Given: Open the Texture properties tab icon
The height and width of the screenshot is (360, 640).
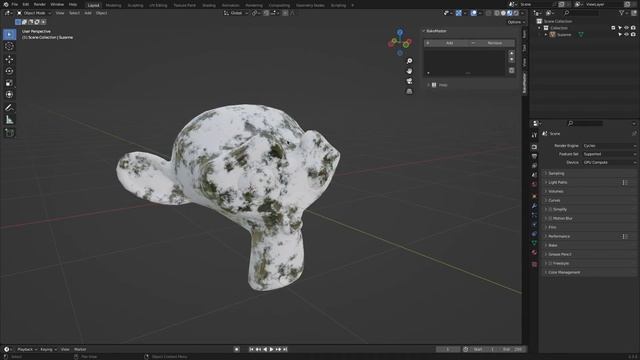Looking at the screenshot, I should 534,264.
